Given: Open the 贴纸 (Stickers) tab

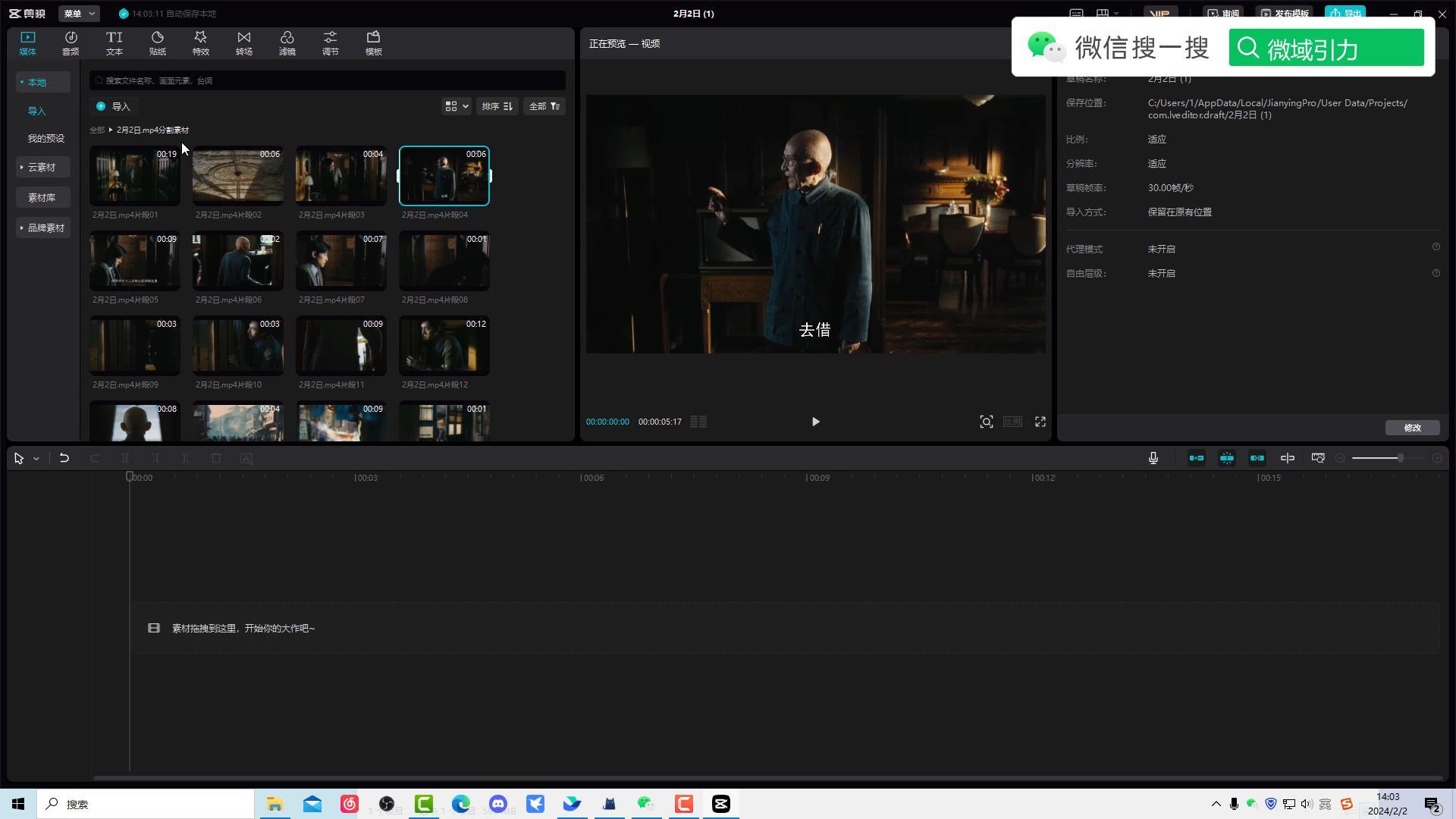Looking at the screenshot, I should (x=157, y=43).
